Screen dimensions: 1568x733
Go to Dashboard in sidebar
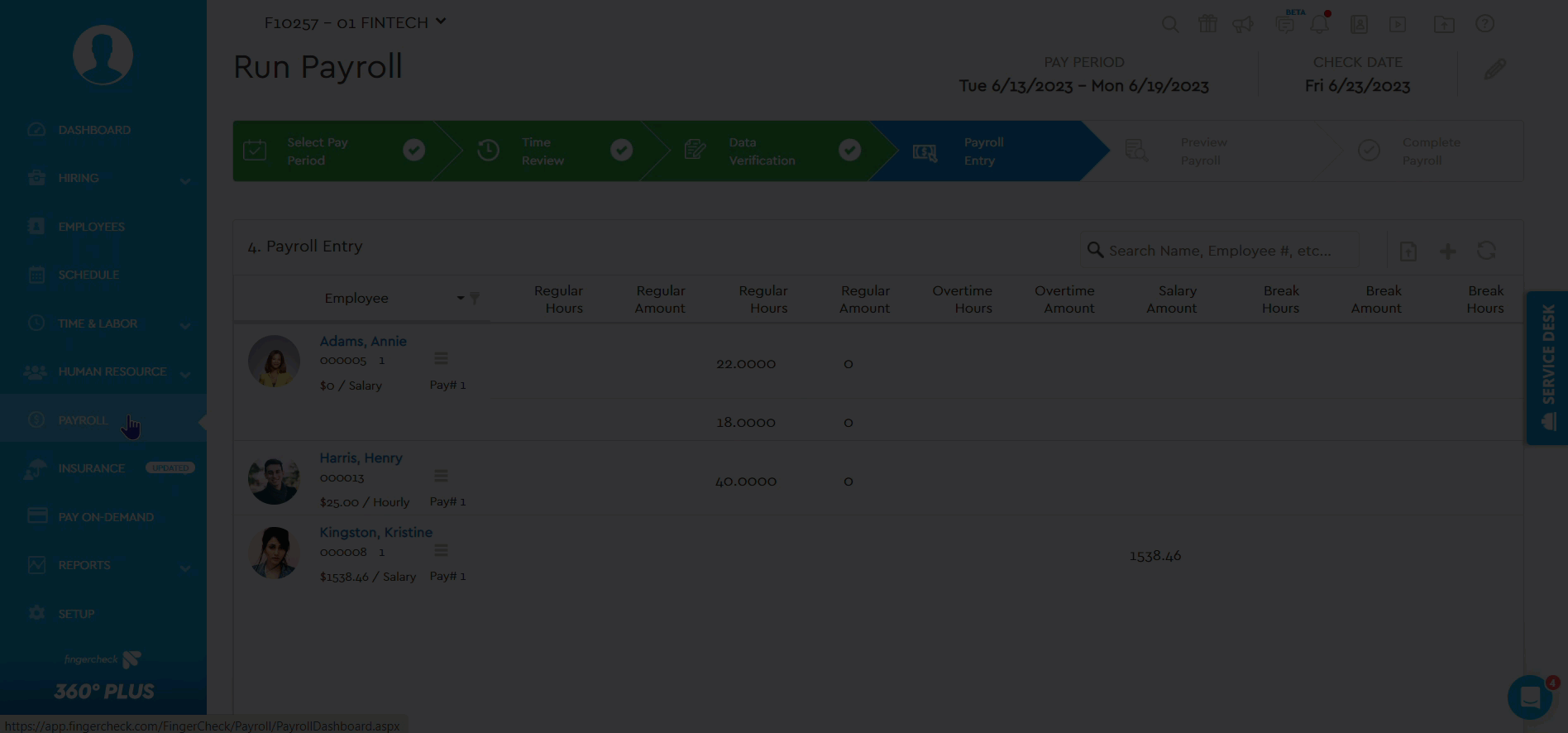pos(94,130)
